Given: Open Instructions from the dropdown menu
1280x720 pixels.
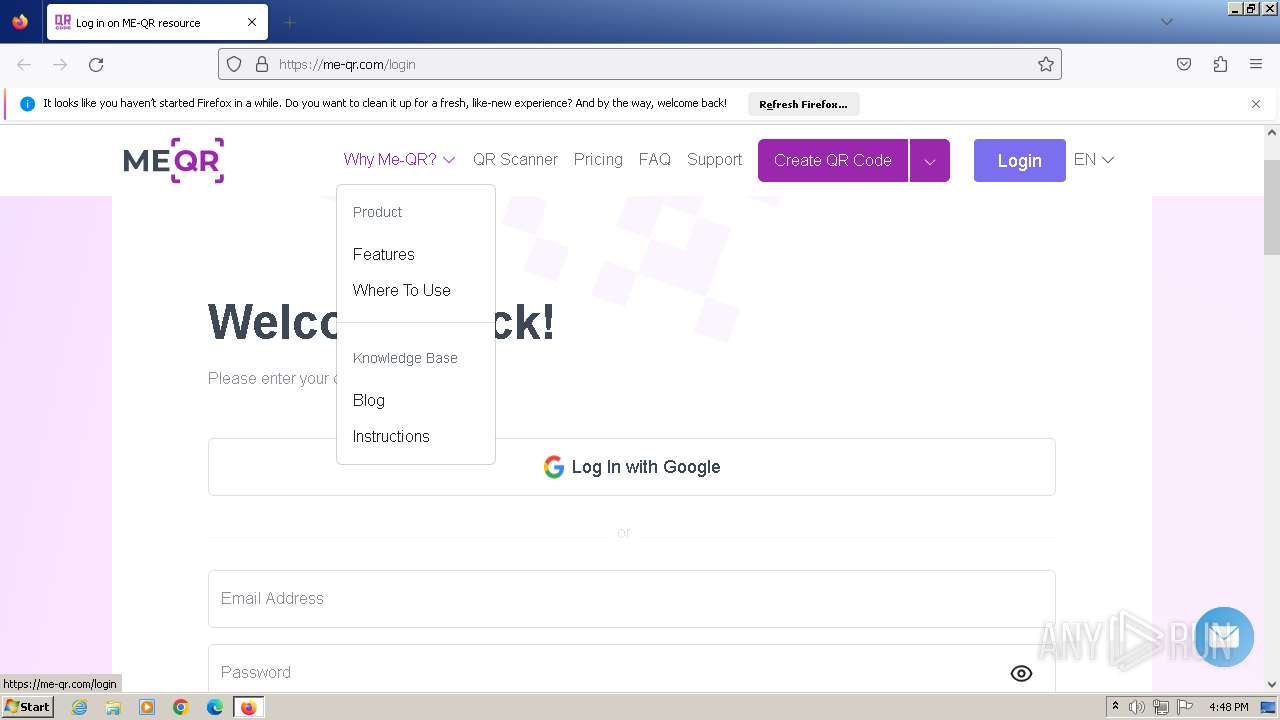Looking at the screenshot, I should coord(391,436).
